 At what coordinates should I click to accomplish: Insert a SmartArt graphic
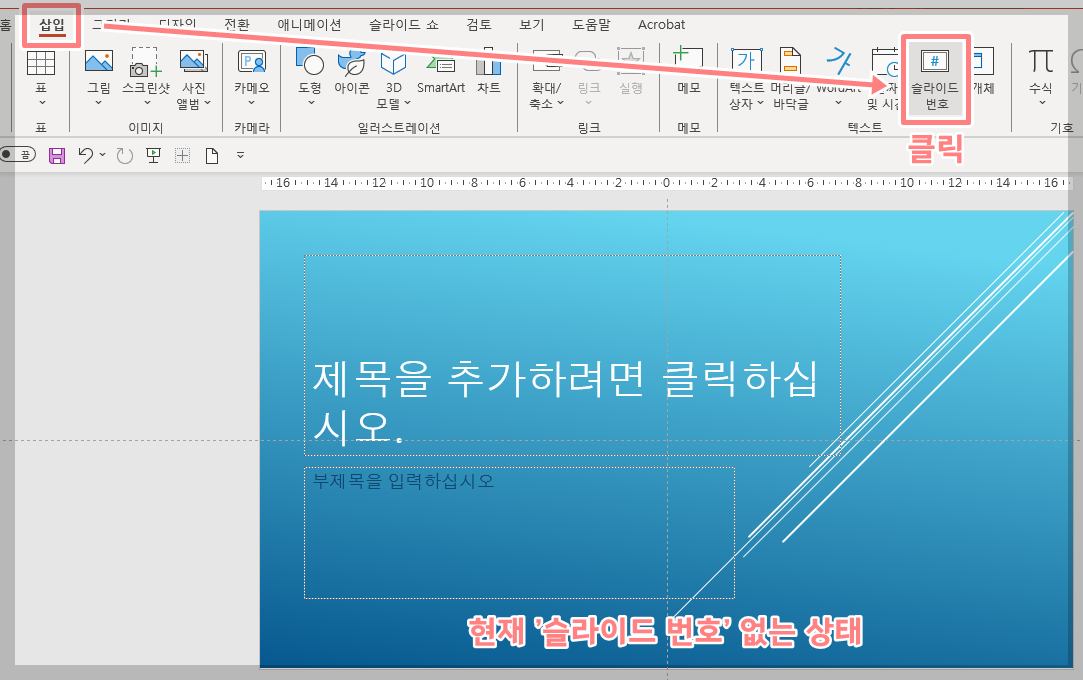pyautogui.click(x=440, y=75)
